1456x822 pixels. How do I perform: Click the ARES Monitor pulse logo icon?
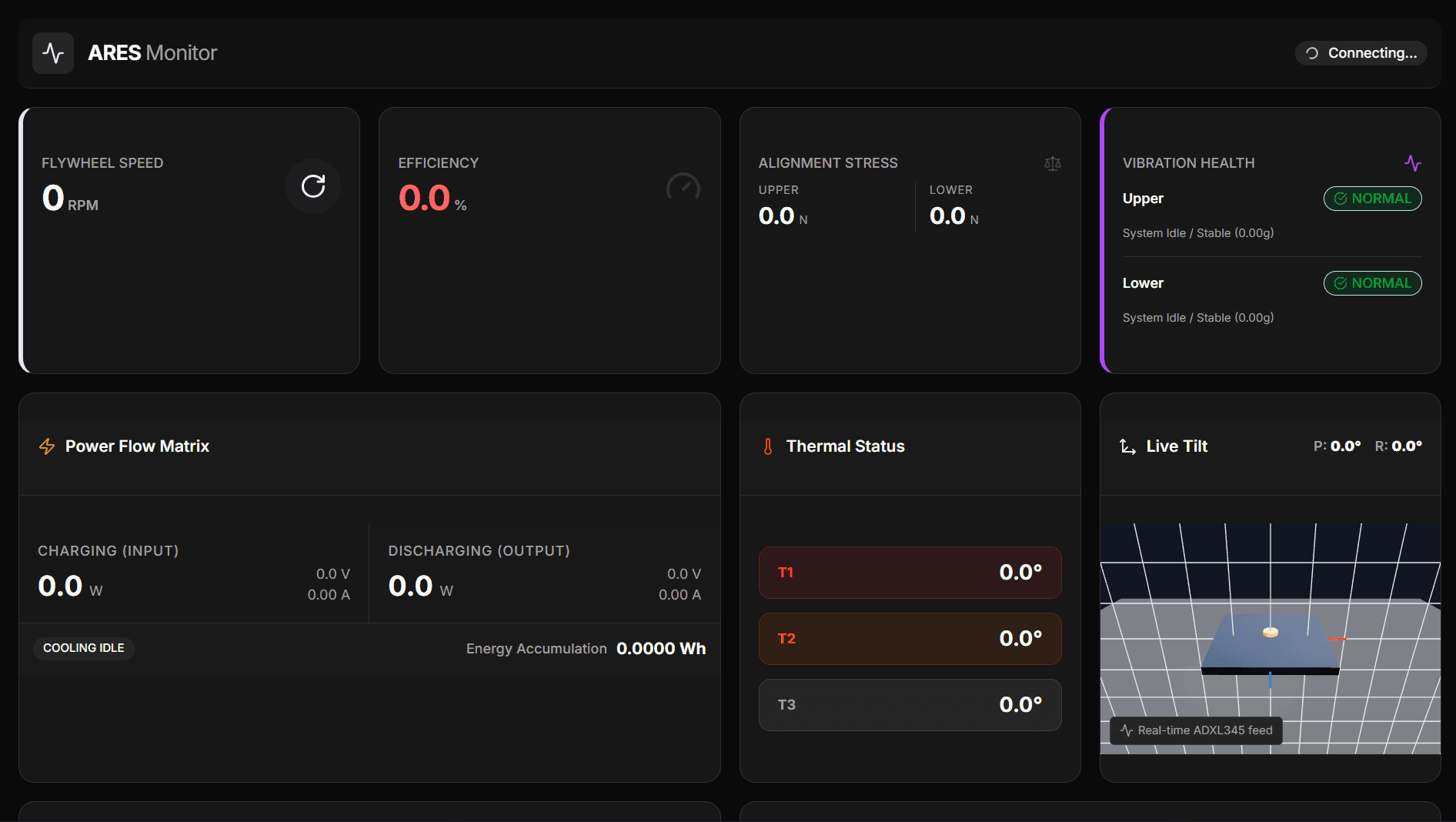point(53,53)
